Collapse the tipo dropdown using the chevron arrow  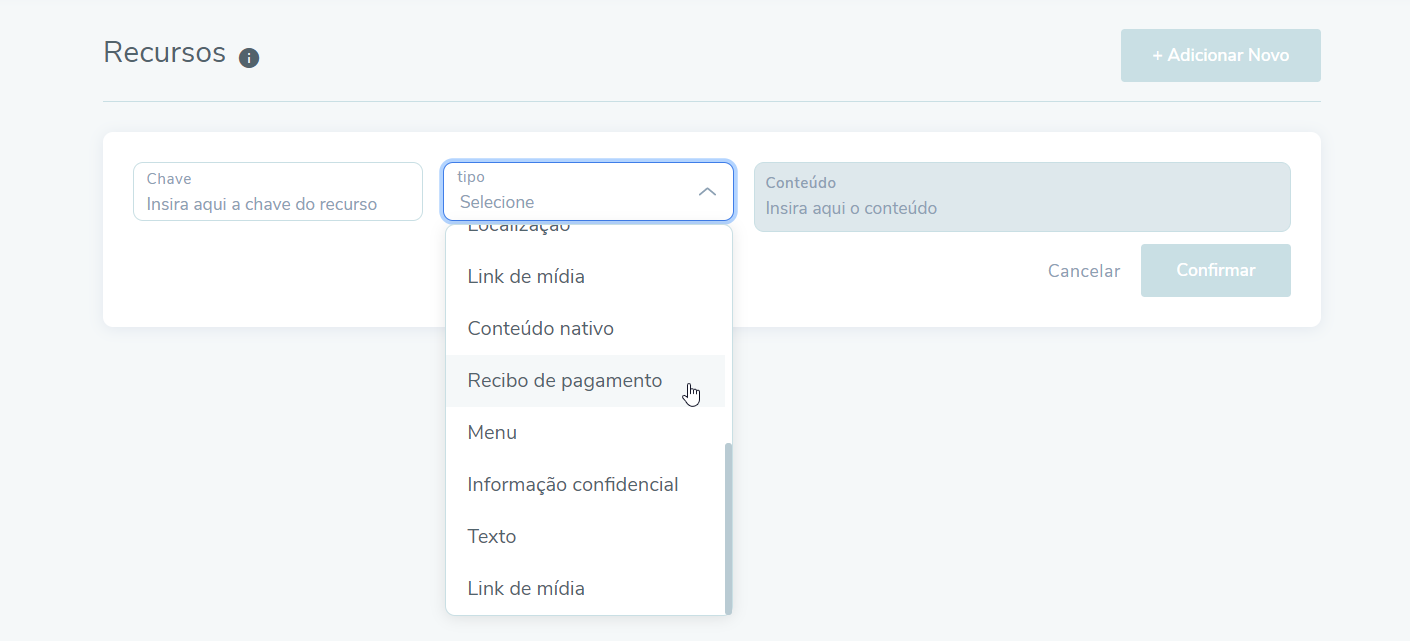707,191
